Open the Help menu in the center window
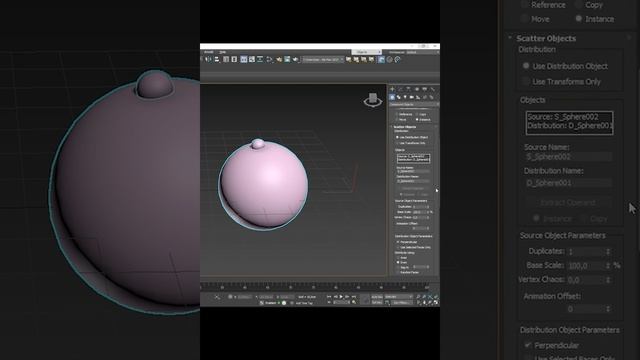 (222, 52)
